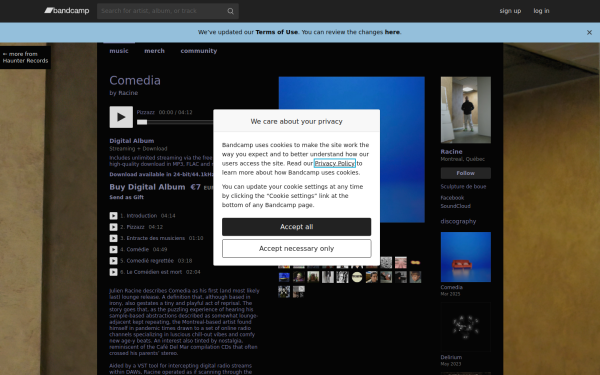Open the Racine artist link under Comedia
The image size is (600, 375).
(128, 93)
